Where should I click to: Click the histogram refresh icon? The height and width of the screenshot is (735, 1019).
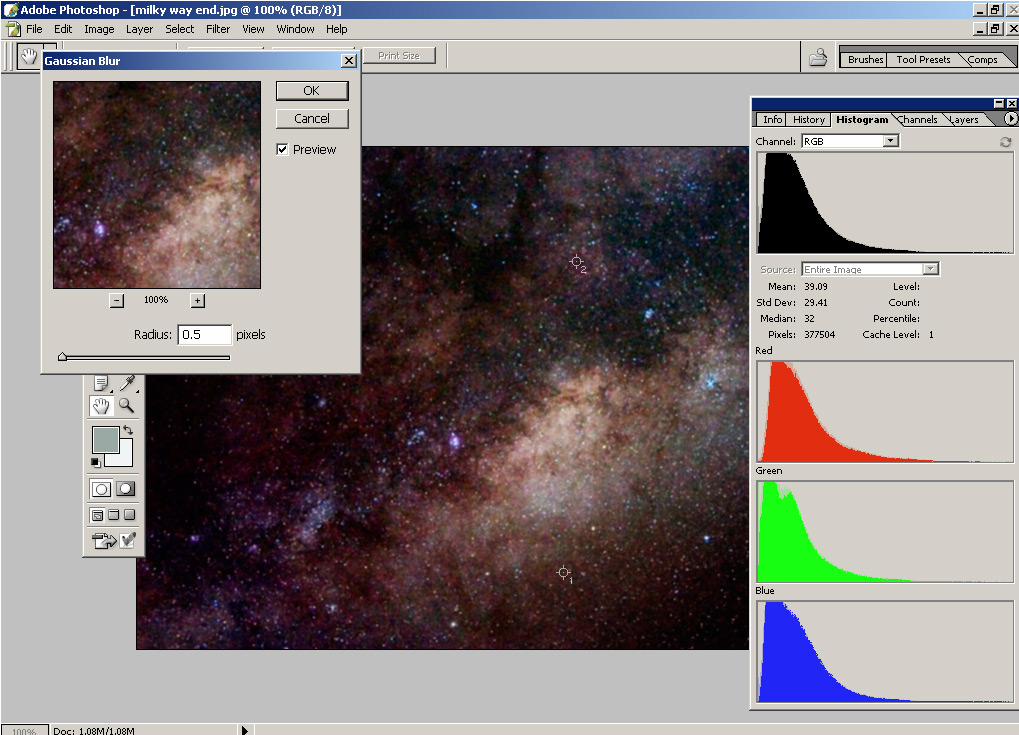coord(1005,142)
